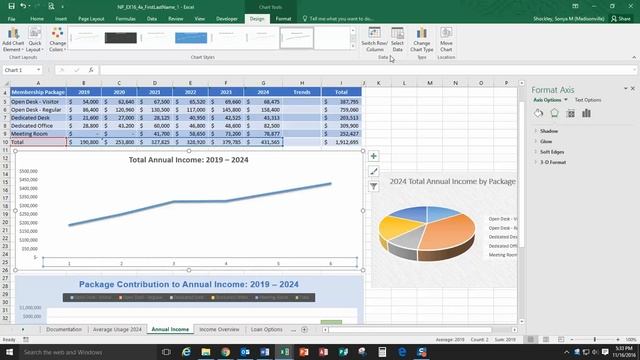
Task: Open the Calculator from the taskbar
Action: 382,352
